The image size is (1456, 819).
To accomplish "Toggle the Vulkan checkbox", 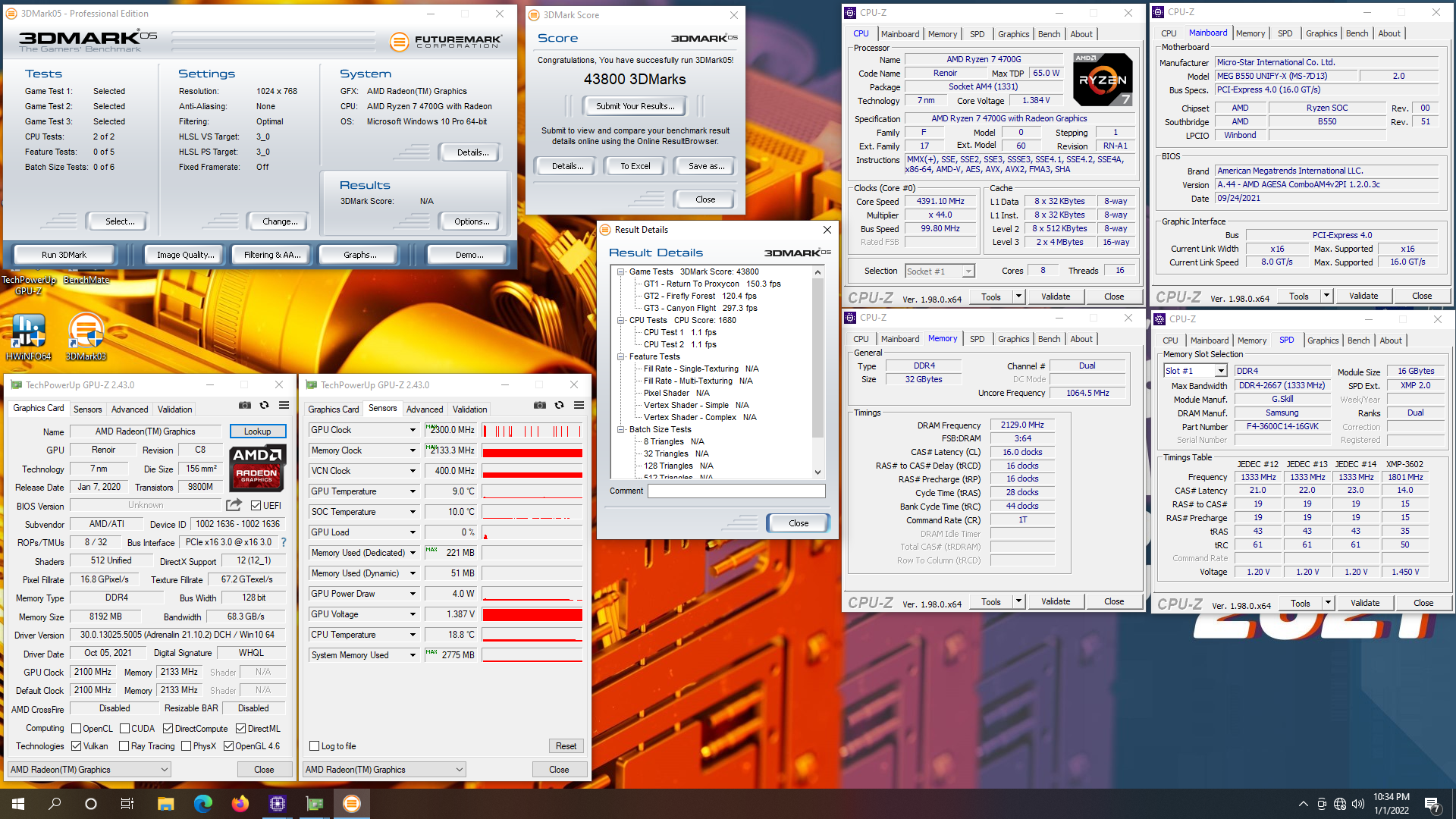I will pyautogui.click(x=76, y=746).
